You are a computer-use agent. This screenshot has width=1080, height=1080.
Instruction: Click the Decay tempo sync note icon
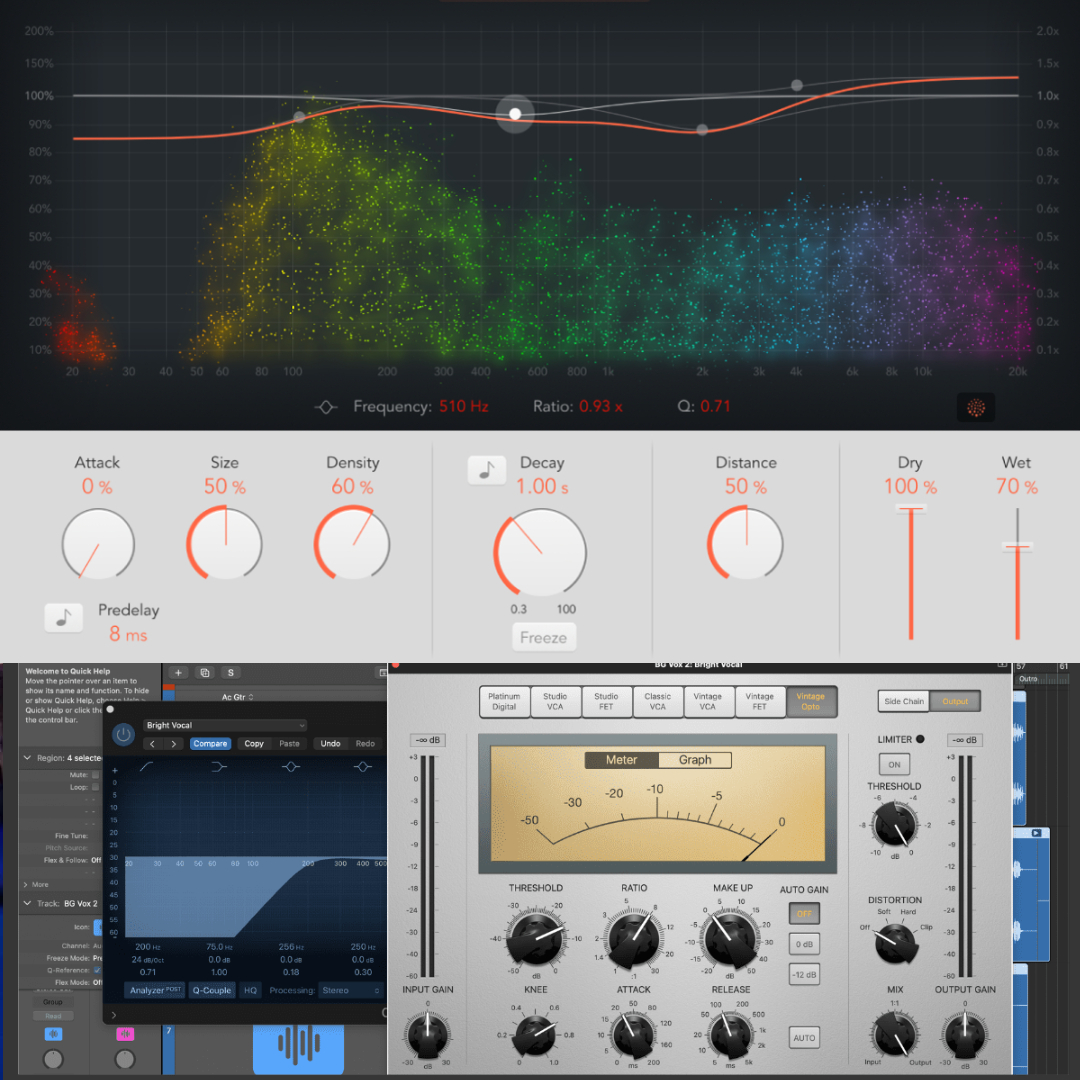pyautogui.click(x=486, y=469)
